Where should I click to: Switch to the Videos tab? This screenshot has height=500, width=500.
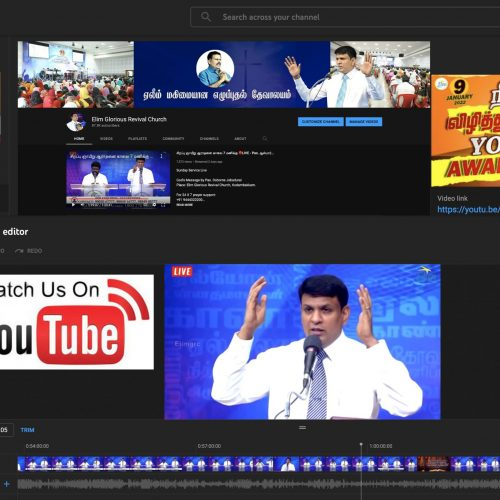click(x=106, y=138)
